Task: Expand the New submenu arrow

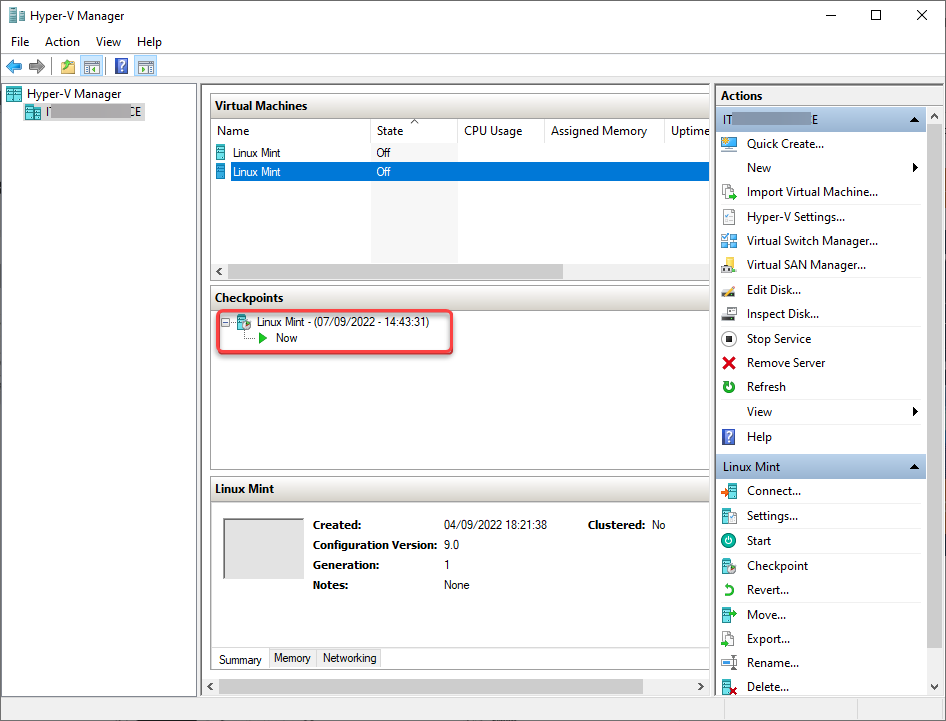Action: (x=915, y=168)
